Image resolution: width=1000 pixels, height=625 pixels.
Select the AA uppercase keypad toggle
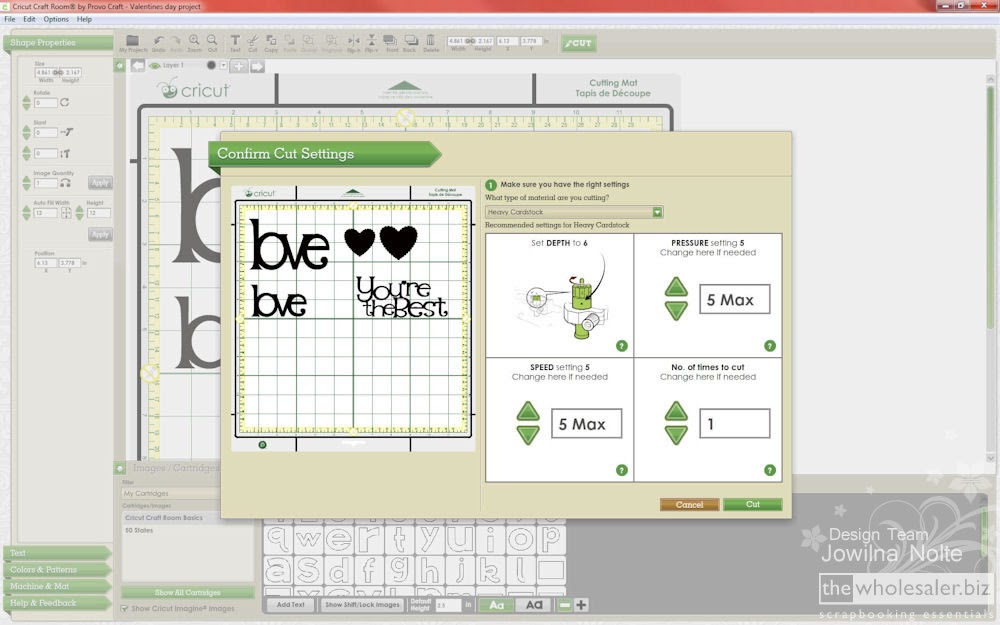click(x=534, y=605)
